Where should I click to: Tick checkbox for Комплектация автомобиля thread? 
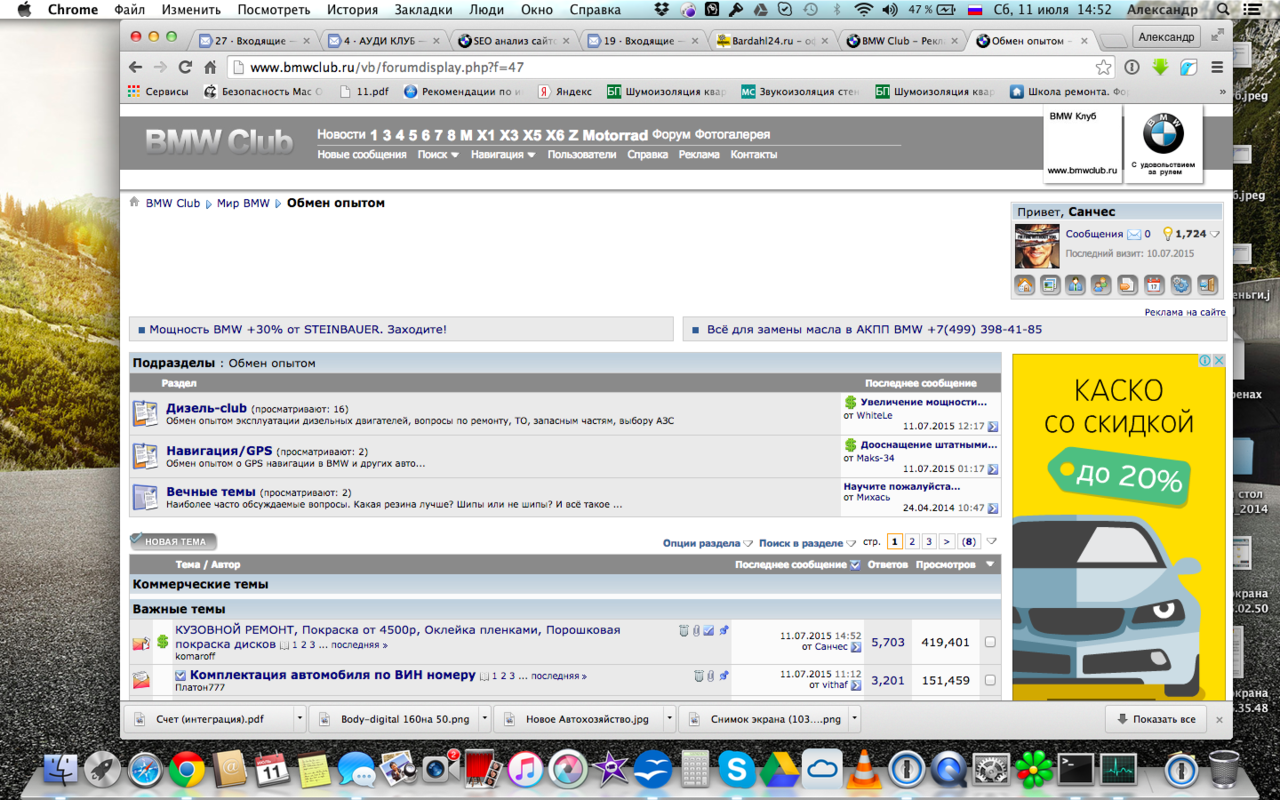[x=990, y=680]
